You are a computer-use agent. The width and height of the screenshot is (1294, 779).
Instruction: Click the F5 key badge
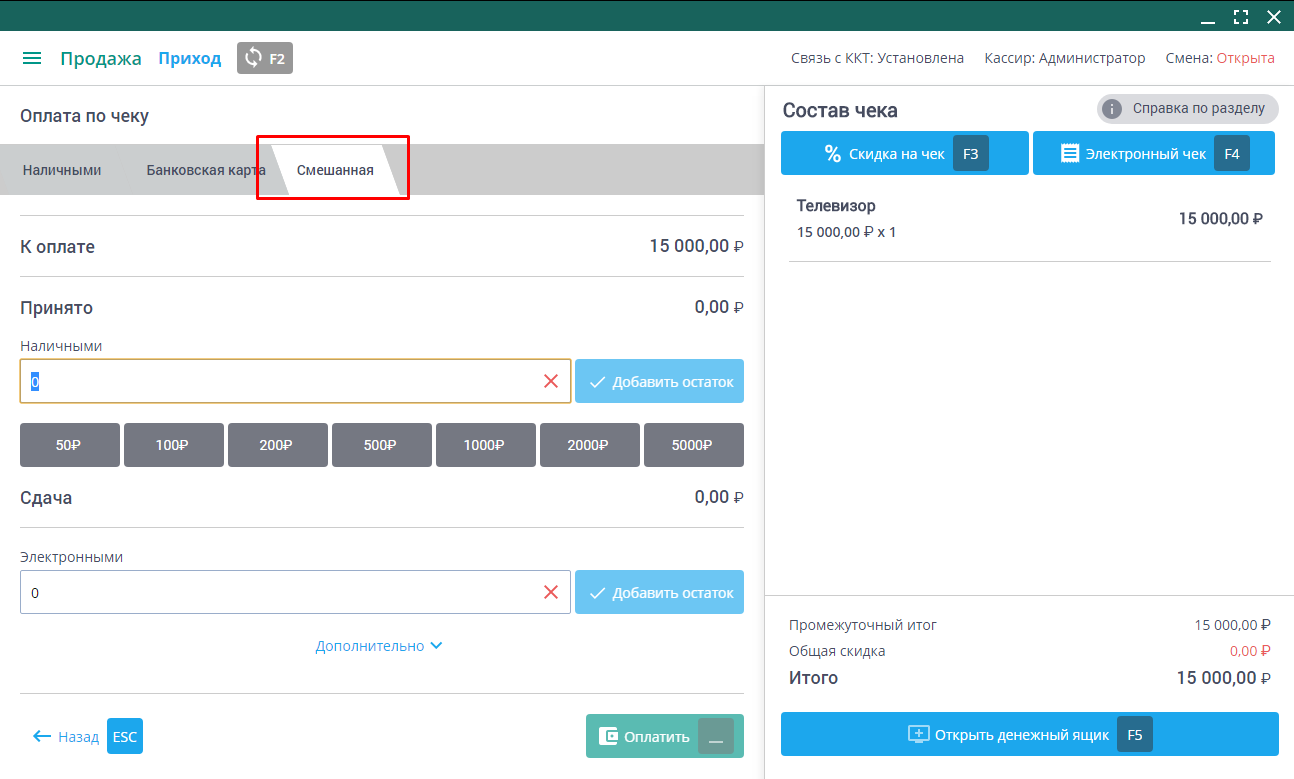(x=1135, y=734)
